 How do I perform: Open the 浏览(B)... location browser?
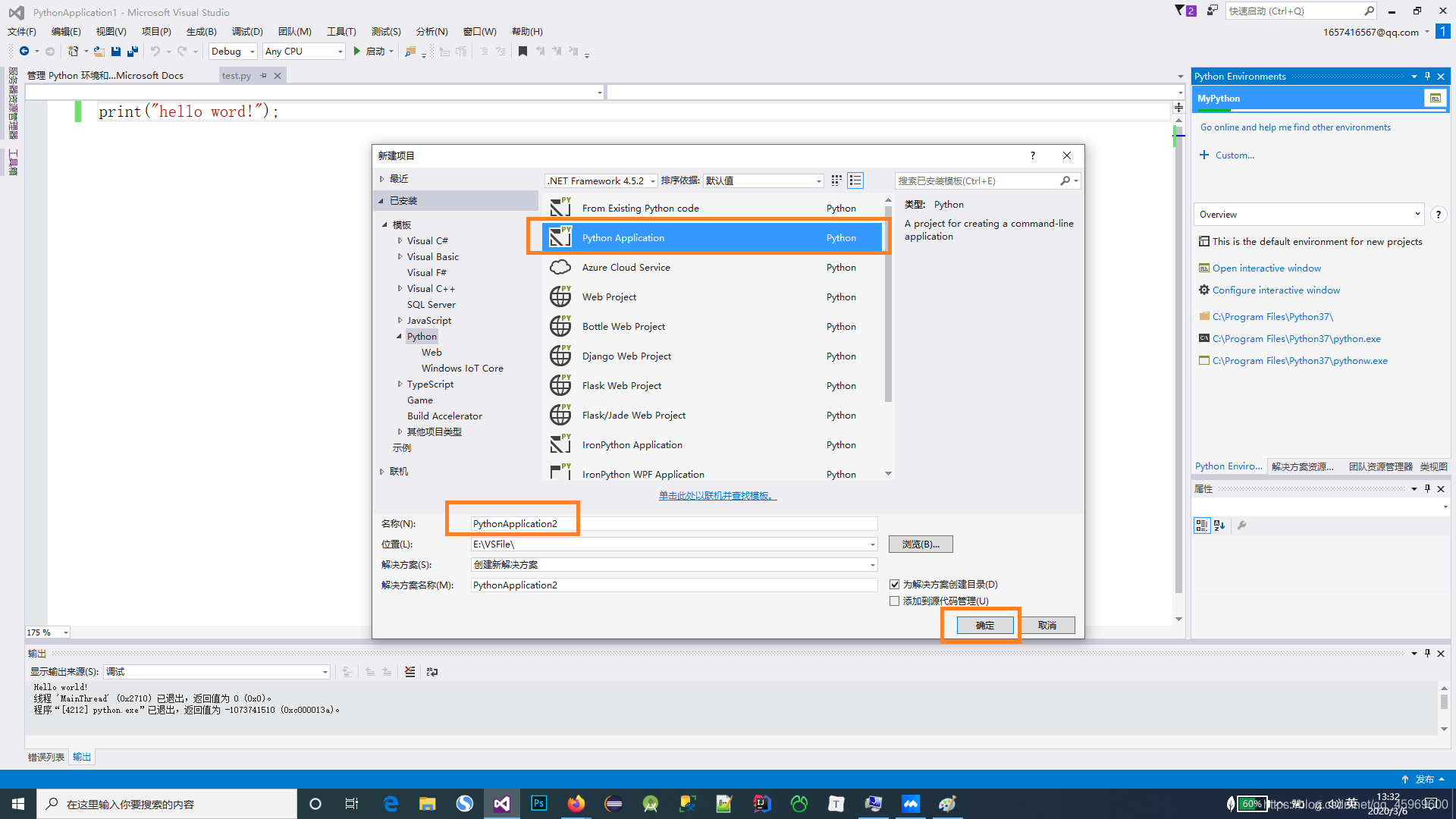920,544
